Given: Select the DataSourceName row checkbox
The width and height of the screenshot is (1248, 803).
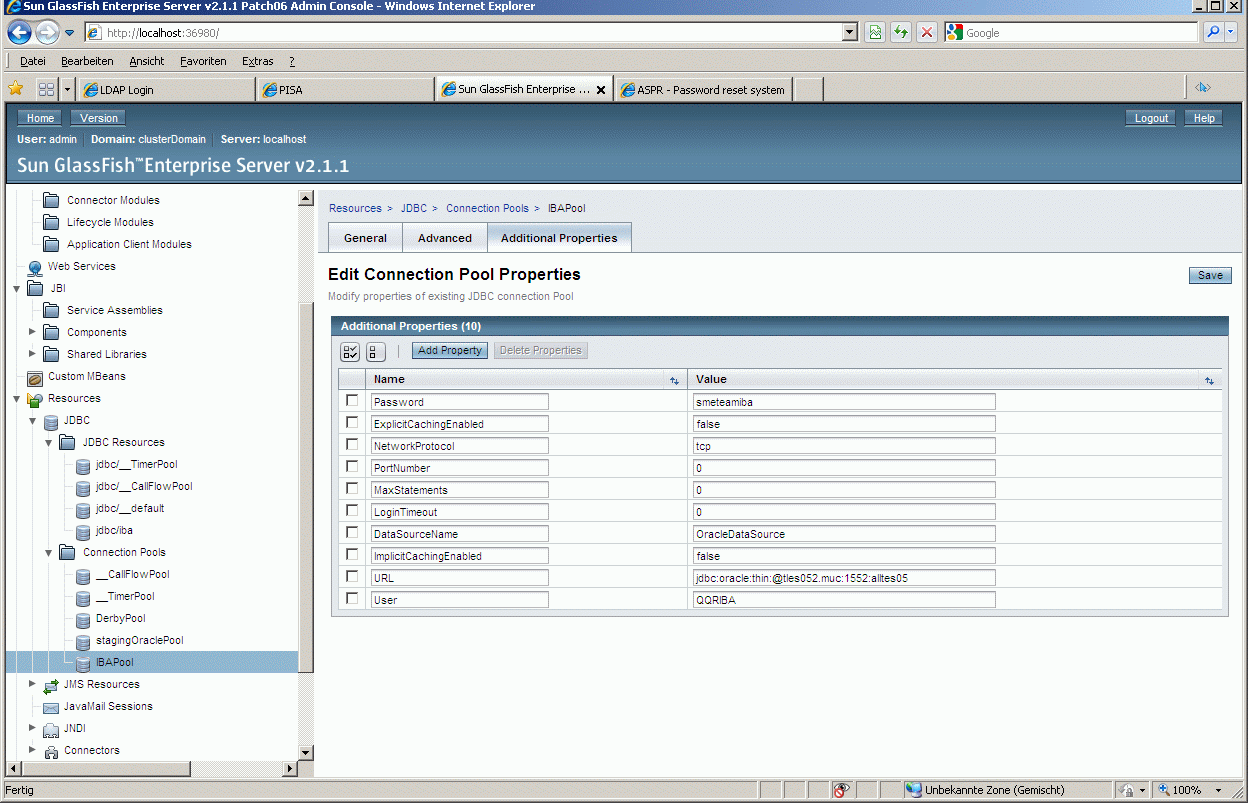Looking at the screenshot, I should click(352, 533).
